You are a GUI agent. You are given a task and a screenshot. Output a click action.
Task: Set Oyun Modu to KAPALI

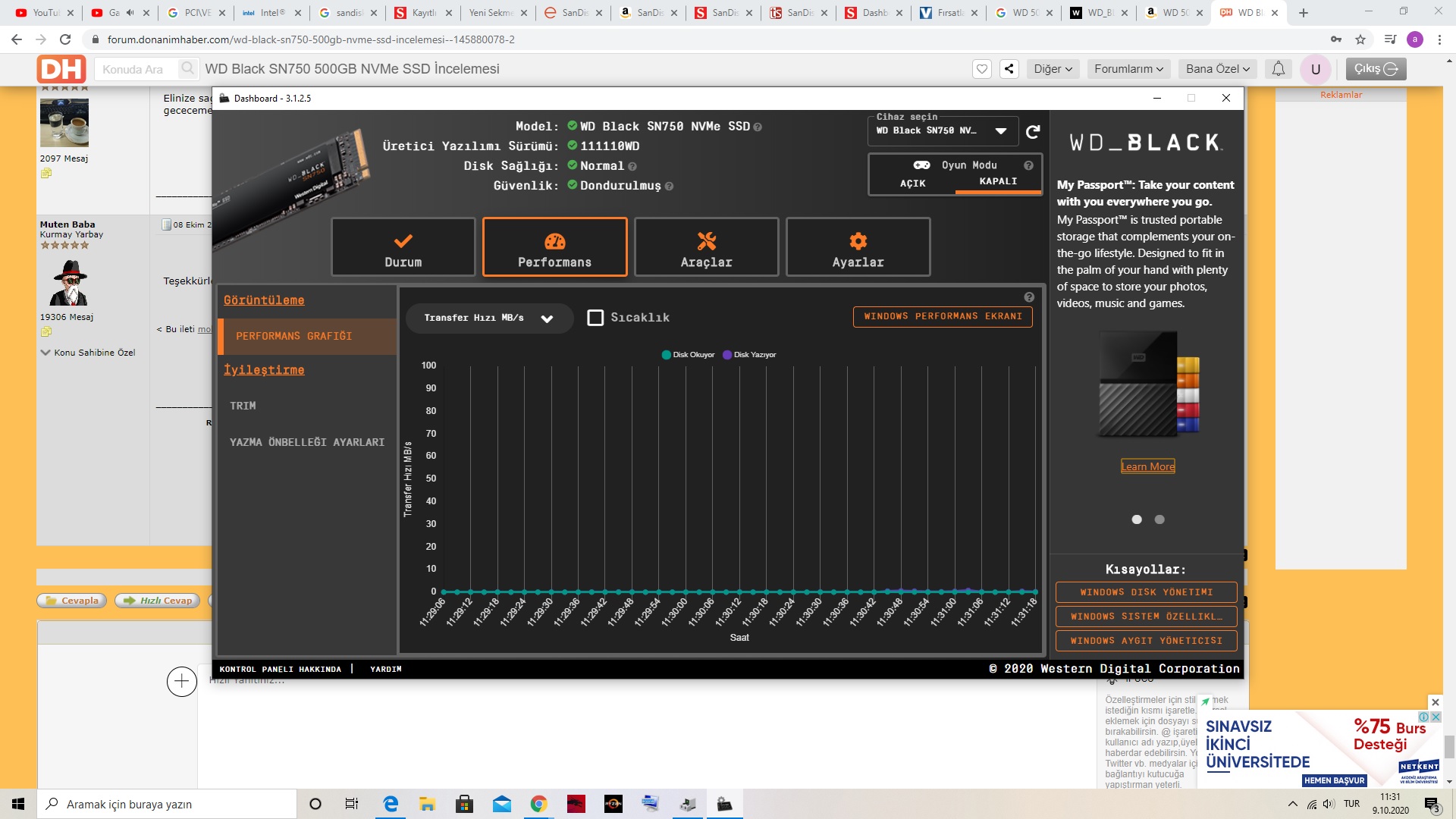point(998,181)
